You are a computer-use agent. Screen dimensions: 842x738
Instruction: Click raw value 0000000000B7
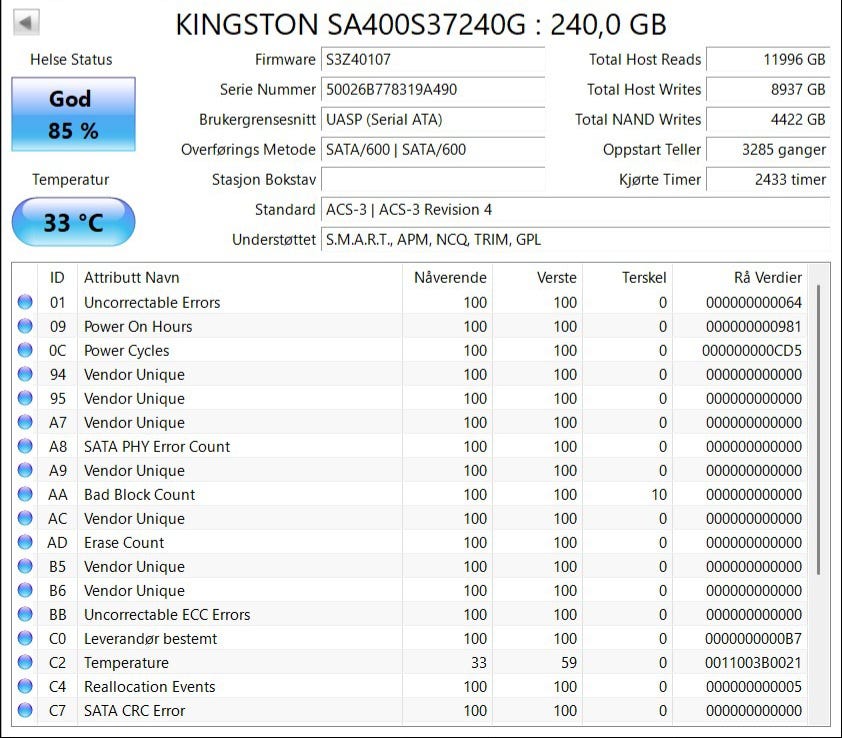[753, 639]
